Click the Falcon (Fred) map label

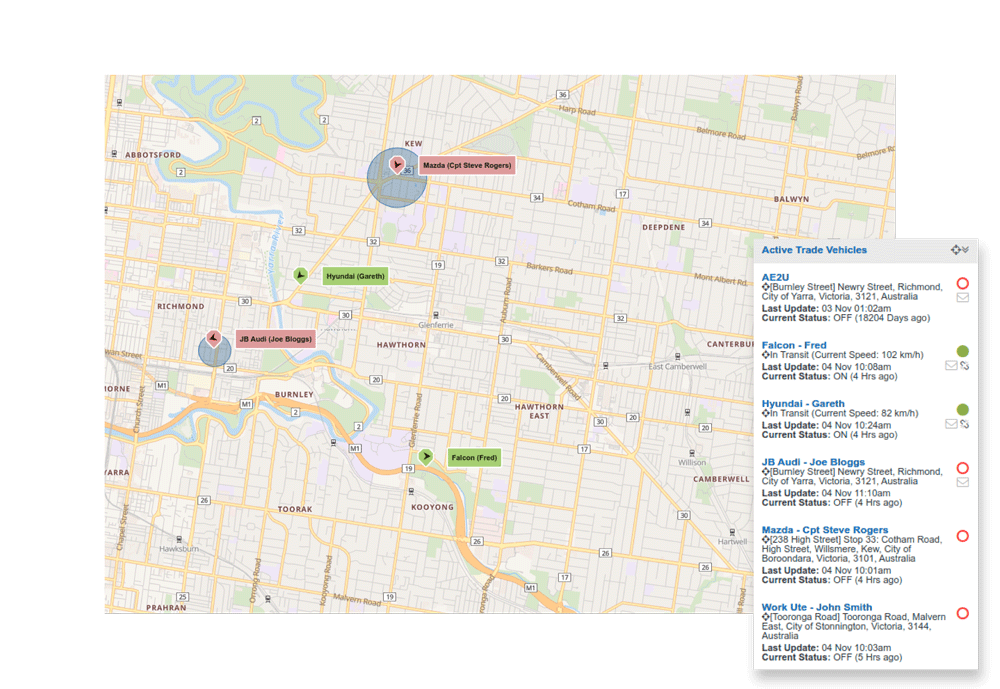tap(474, 457)
